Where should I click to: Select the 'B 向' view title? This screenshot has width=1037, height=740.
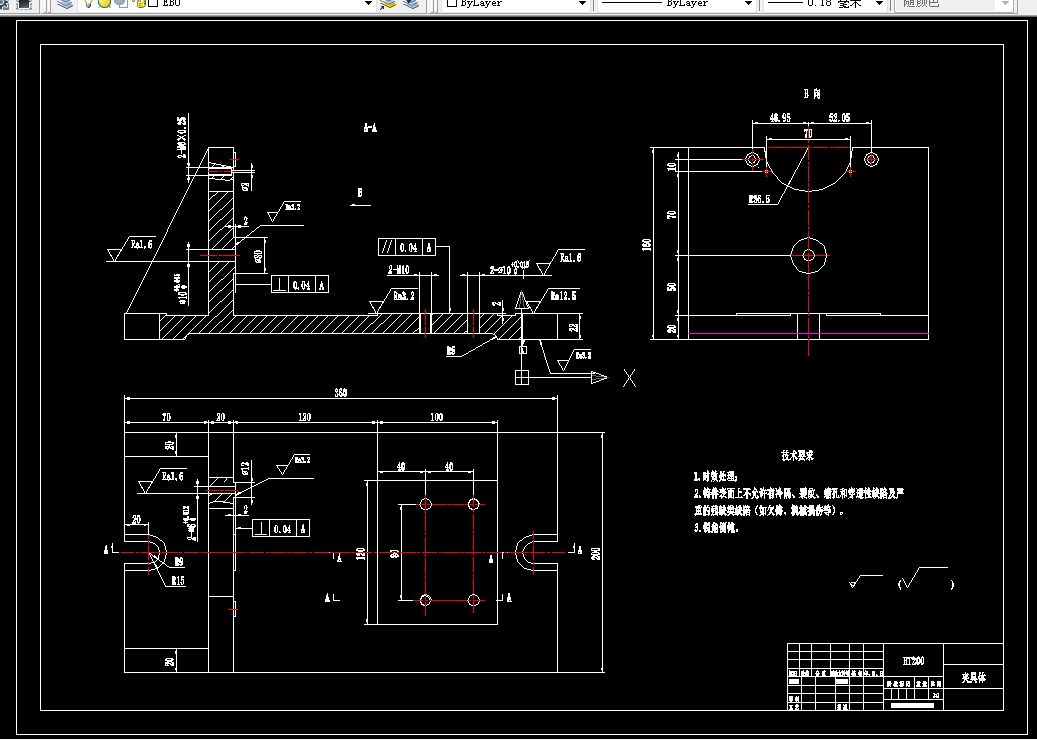811,95
